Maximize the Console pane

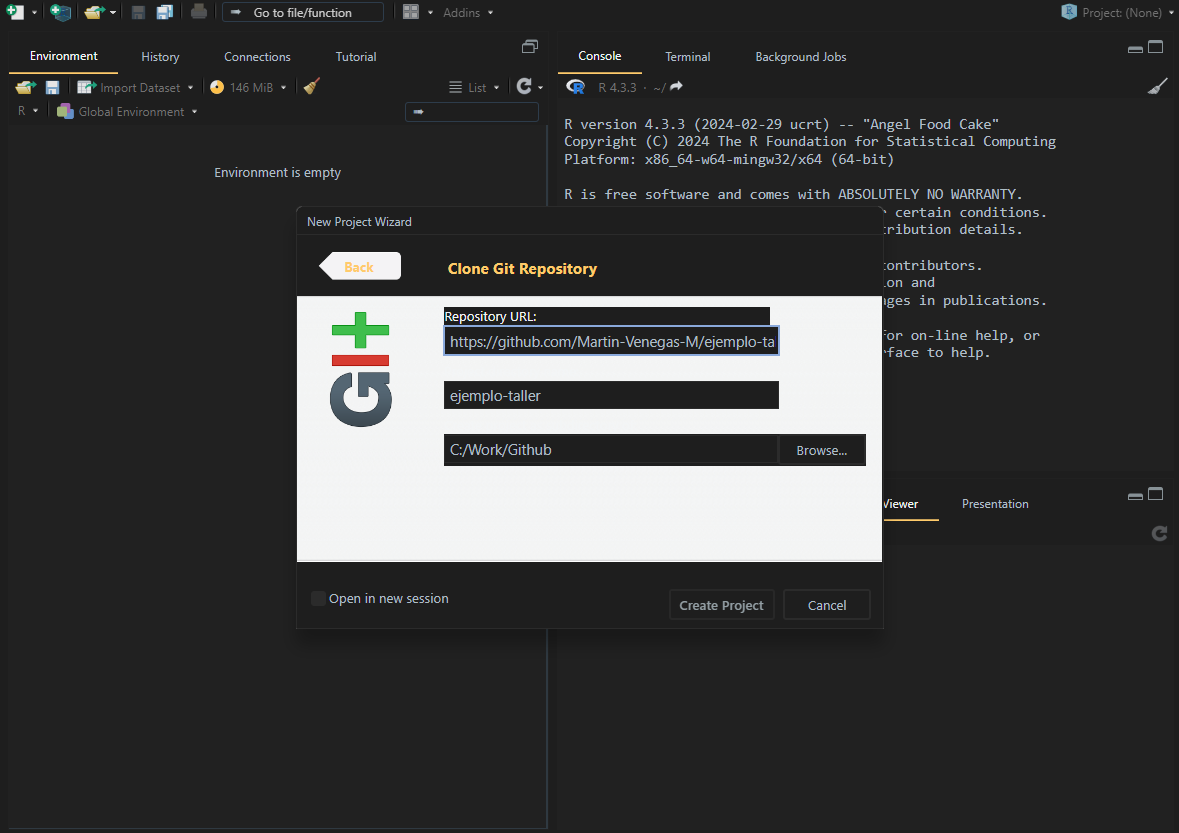coord(1156,47)
